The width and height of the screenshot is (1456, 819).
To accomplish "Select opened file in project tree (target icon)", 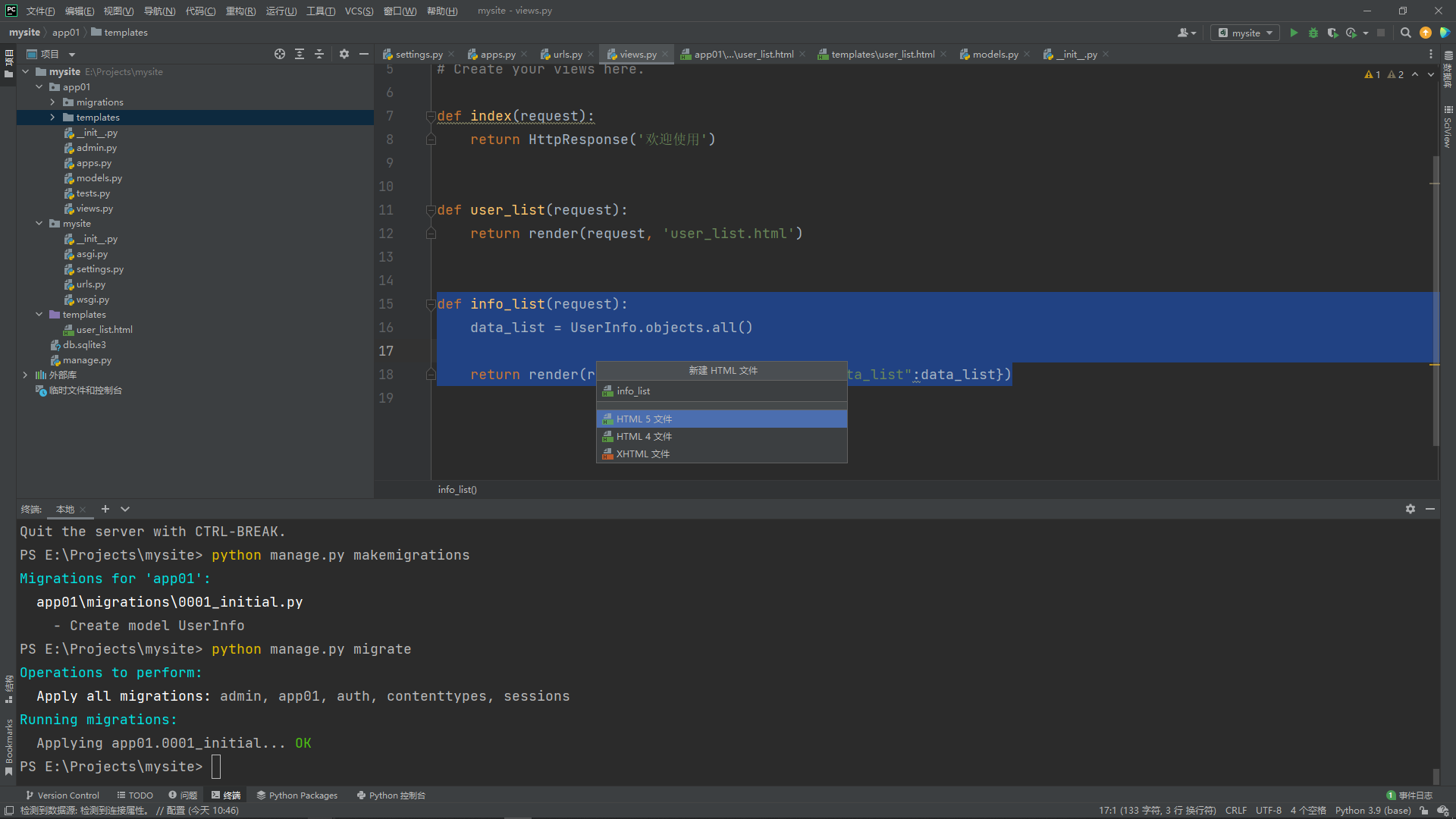I will click(x=280, y=54).
